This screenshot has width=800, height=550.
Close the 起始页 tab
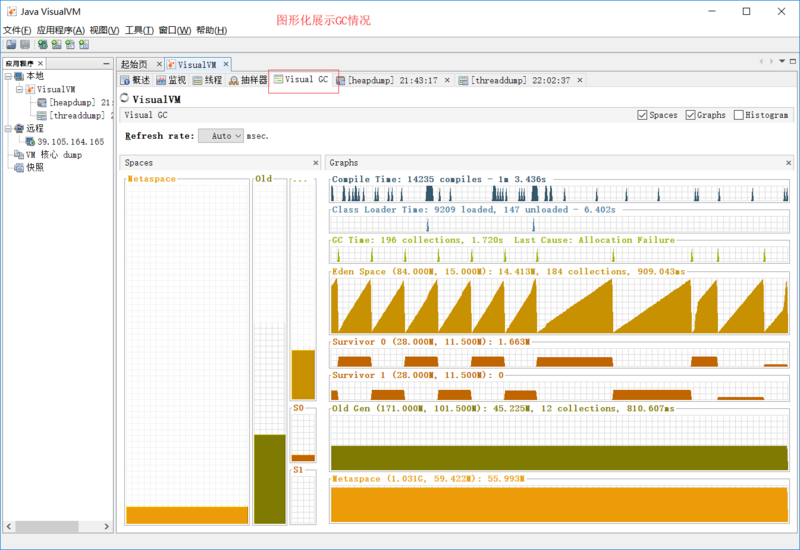(159, 64)
